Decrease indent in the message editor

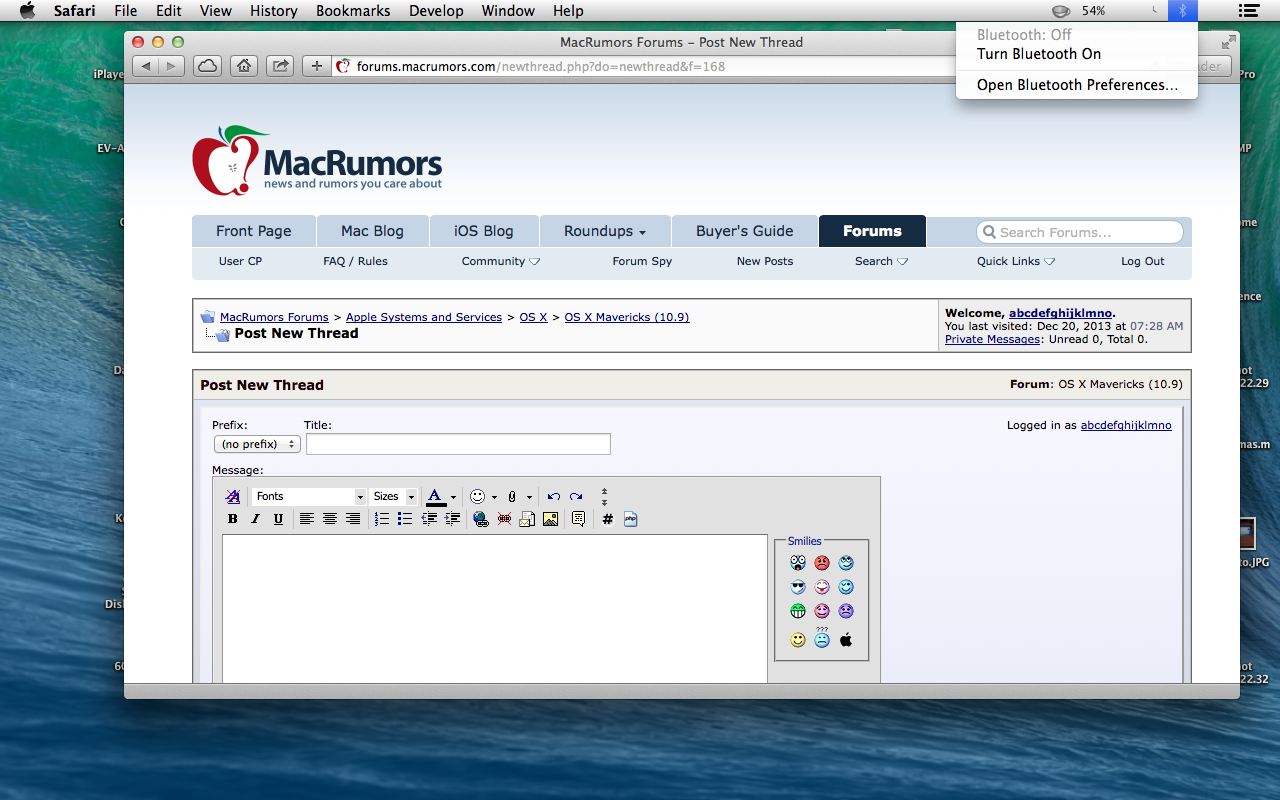429,519
